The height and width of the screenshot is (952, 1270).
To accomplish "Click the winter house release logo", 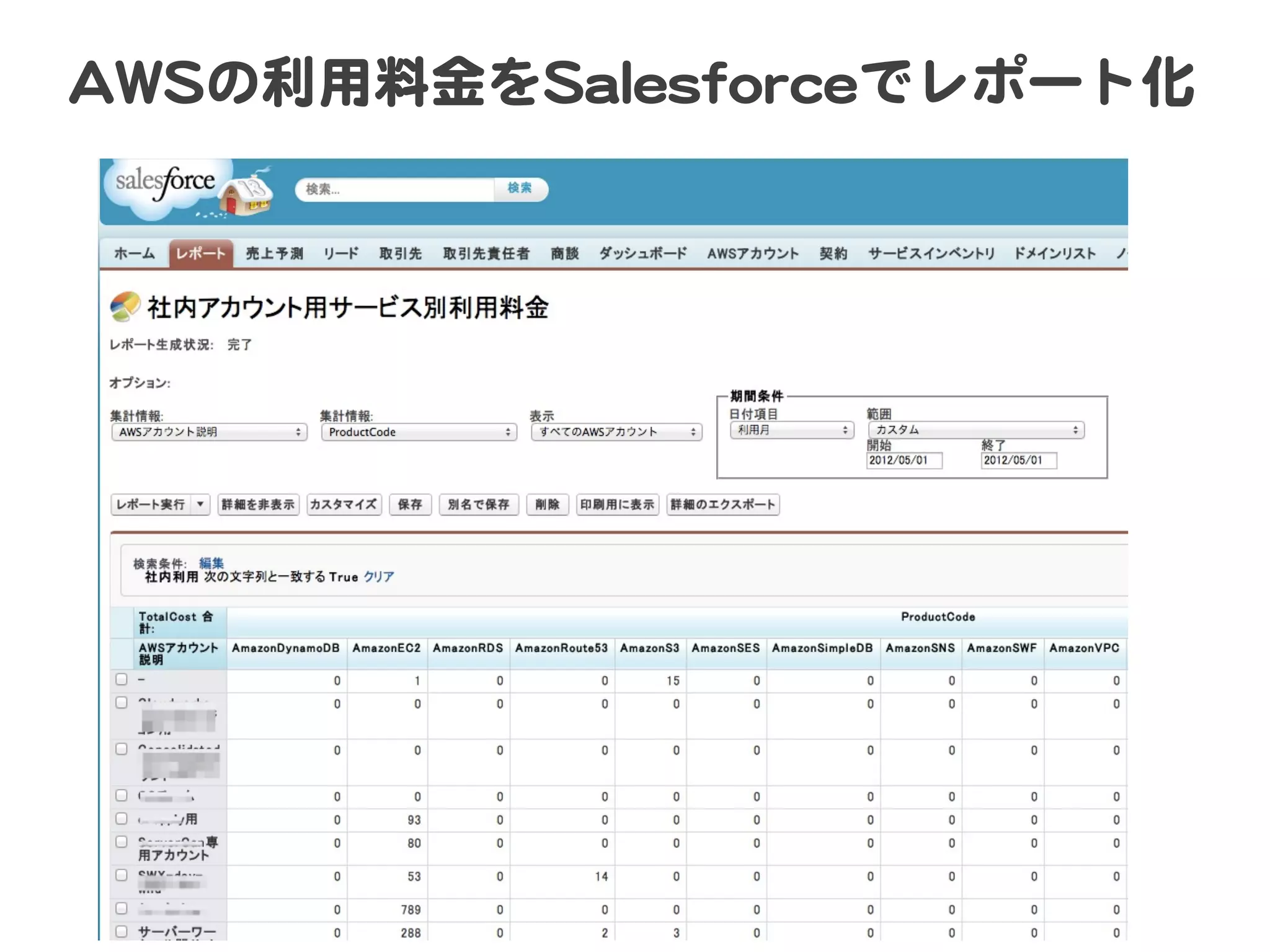I will coord(247,192).
